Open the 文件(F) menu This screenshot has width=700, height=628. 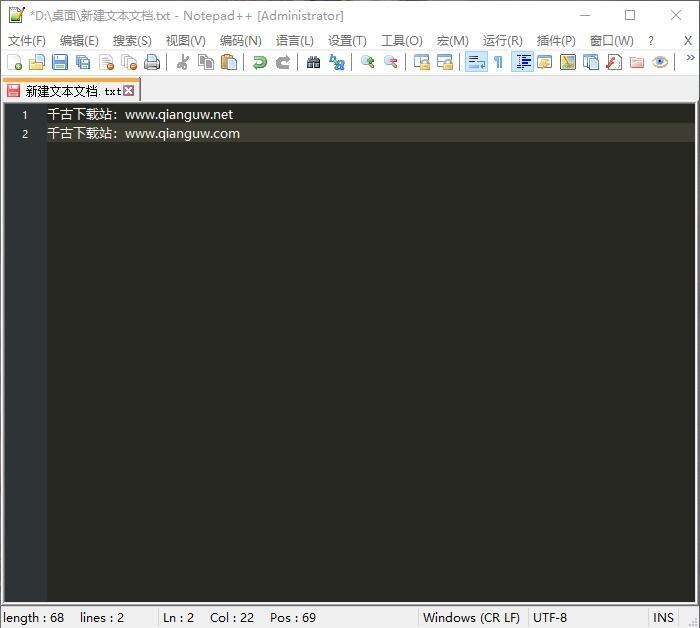point(27,41)
